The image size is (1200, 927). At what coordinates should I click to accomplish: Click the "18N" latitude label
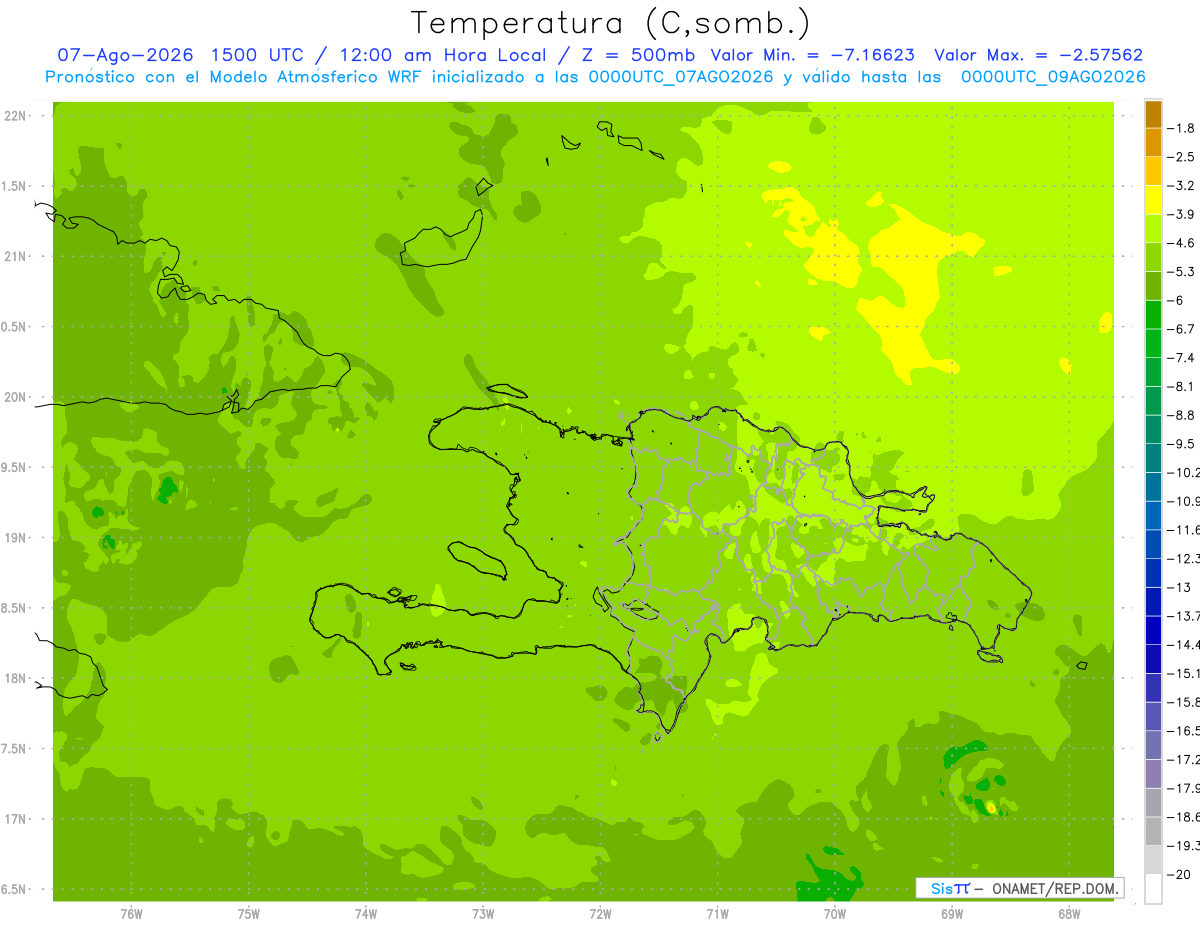pos(15,678)
